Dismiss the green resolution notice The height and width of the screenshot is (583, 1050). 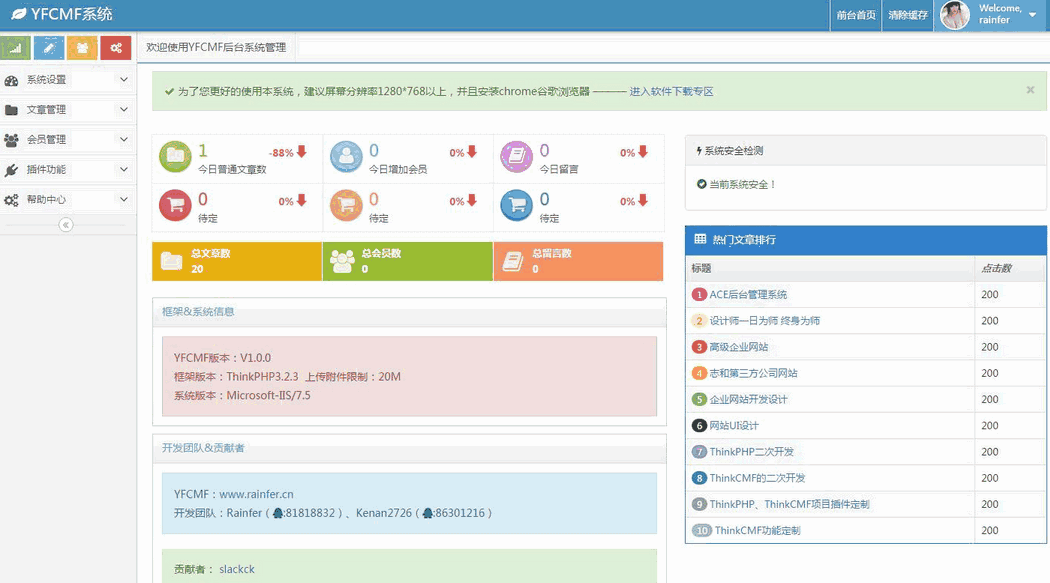[x=1030, y=90]
